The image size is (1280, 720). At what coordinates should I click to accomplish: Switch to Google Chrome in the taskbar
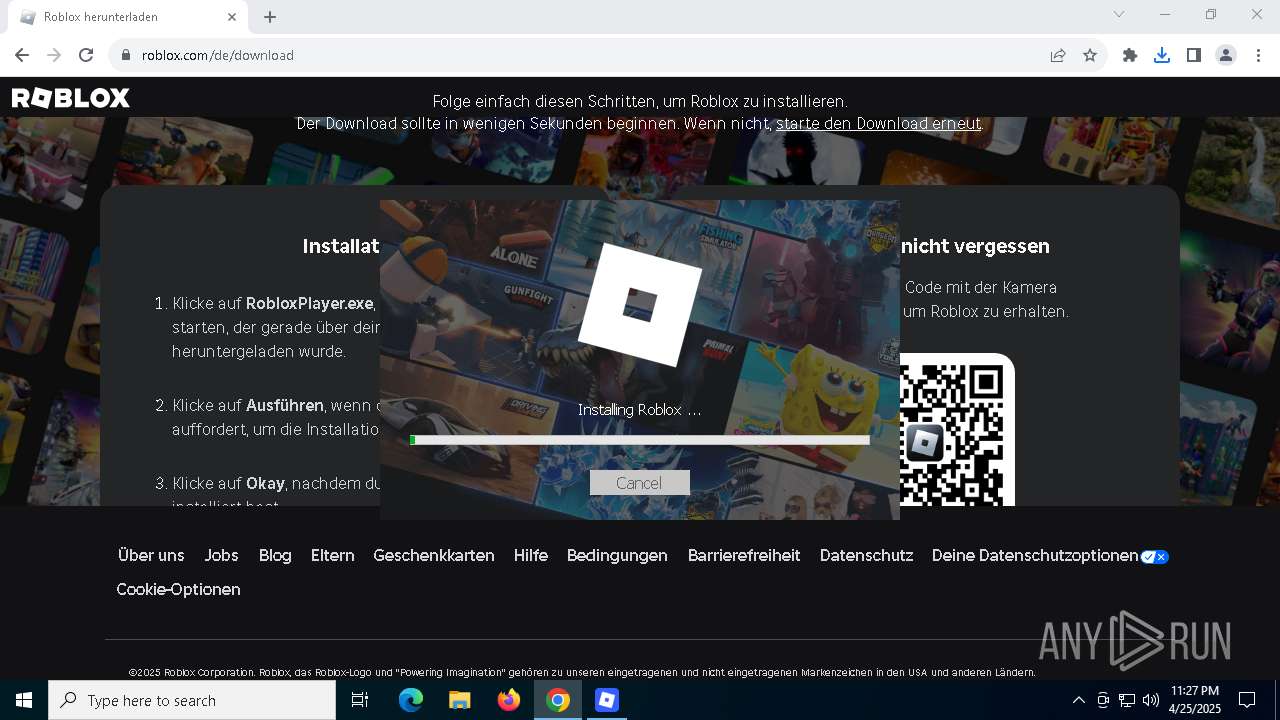pyautogui.click(x=558, y=700)
